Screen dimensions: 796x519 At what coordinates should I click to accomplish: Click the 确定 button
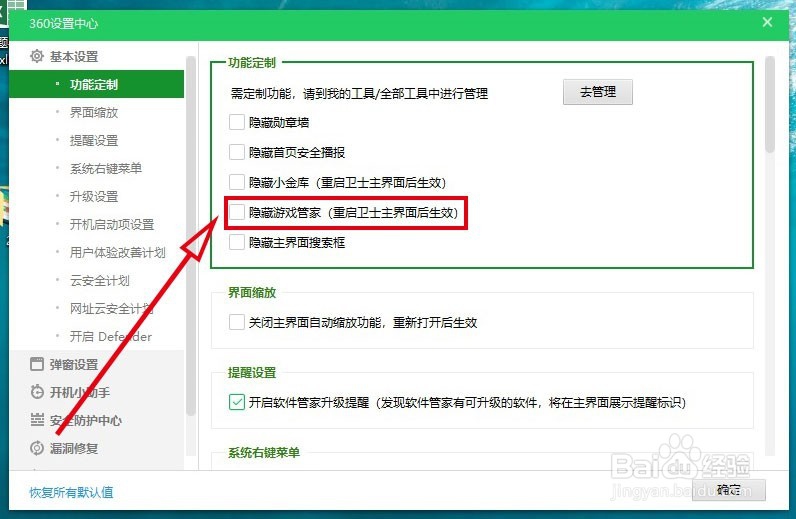click(x=728, y=490)
